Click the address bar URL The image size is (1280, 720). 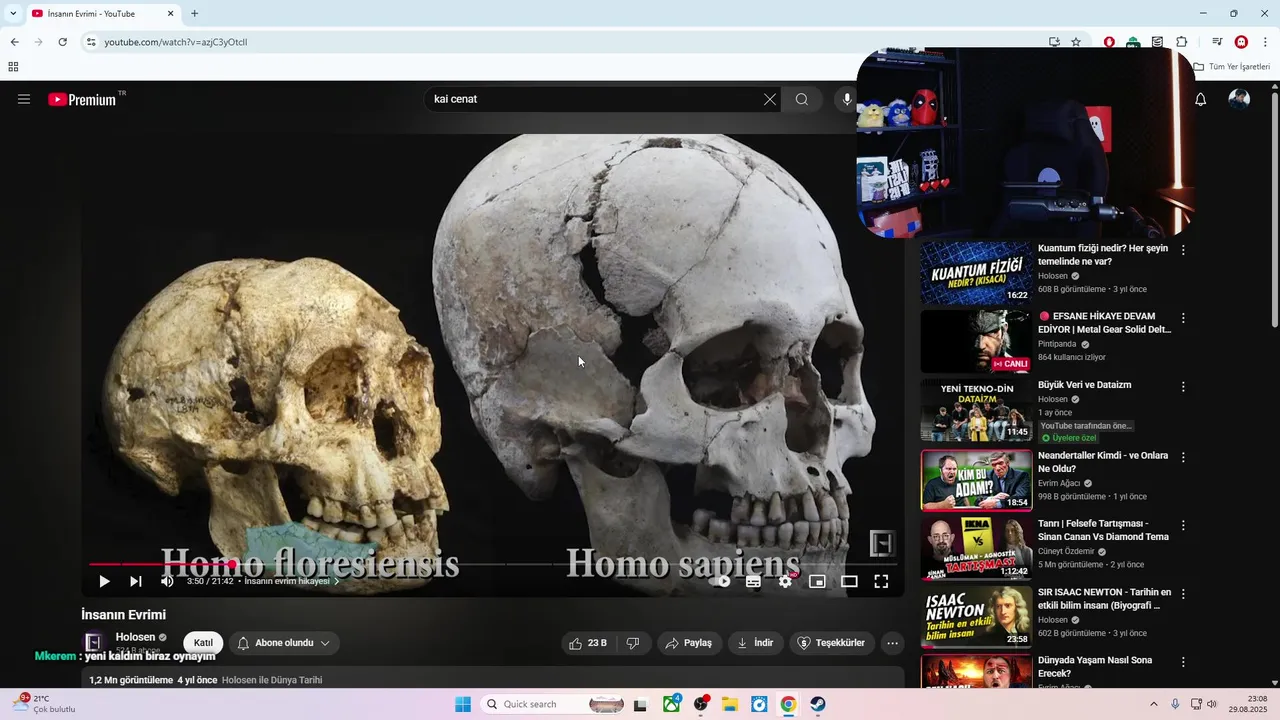pyautogui.click(x=176, y=42)
